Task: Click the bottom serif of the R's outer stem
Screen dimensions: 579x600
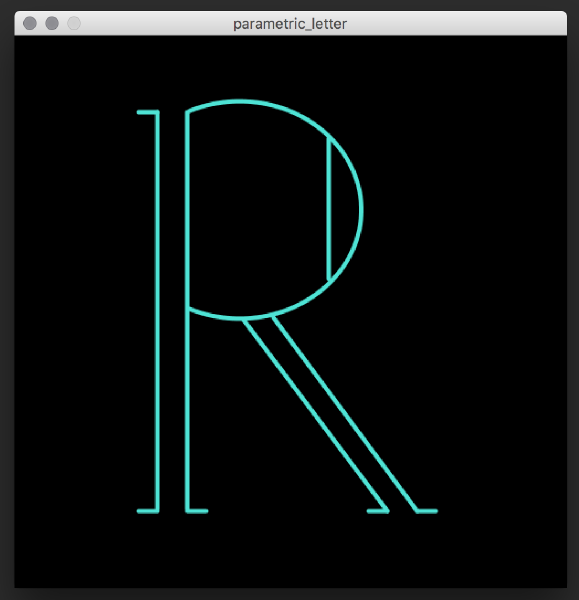Action: tap(148, 511)
